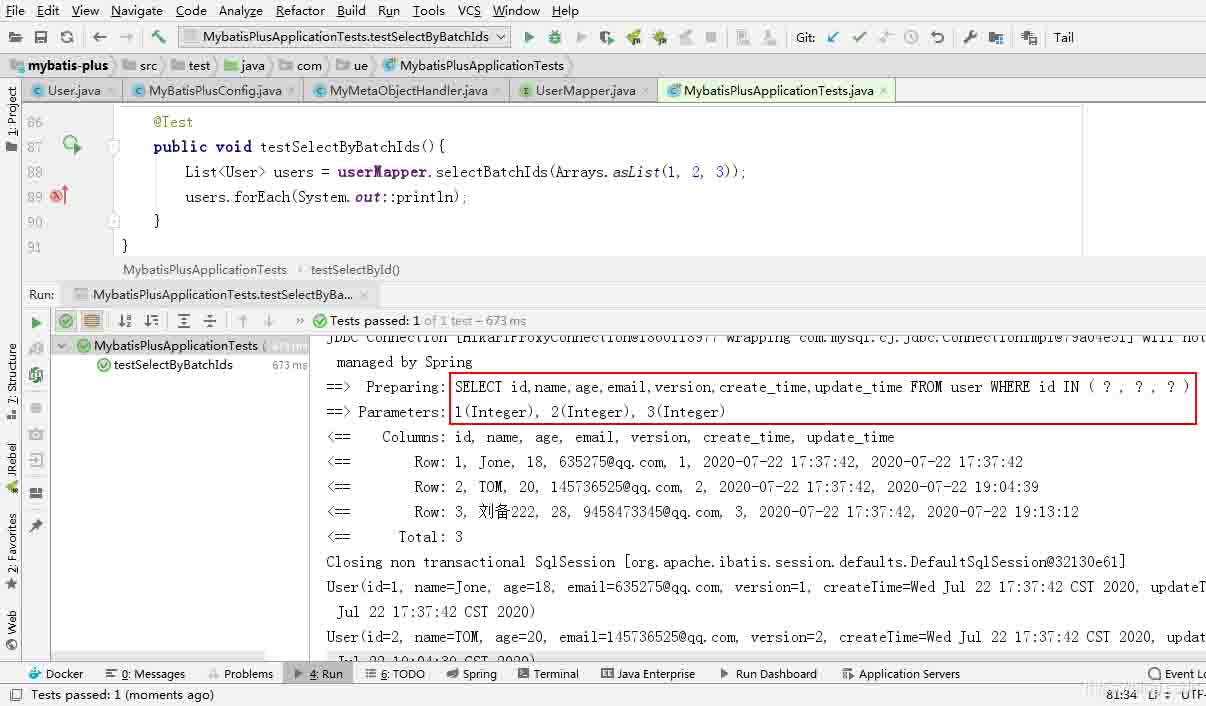Run the testSelectByBatchIds configuration
Screen dimensions: 1206x706
(529, 37)
